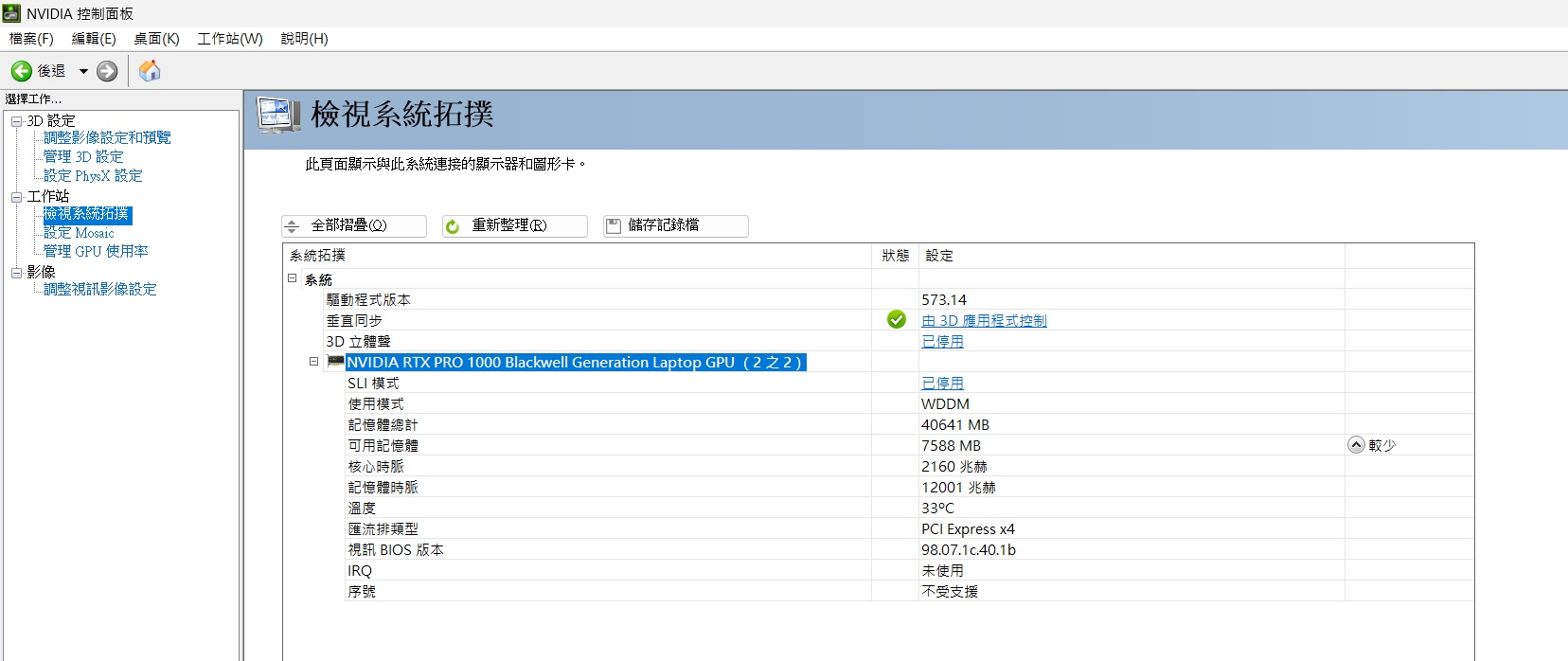Select the NVIDIA RTX PRO 1000 Blackwell row
Image resolution: width=1568 pixels, height=661 pixels.
tap(576, 363)
